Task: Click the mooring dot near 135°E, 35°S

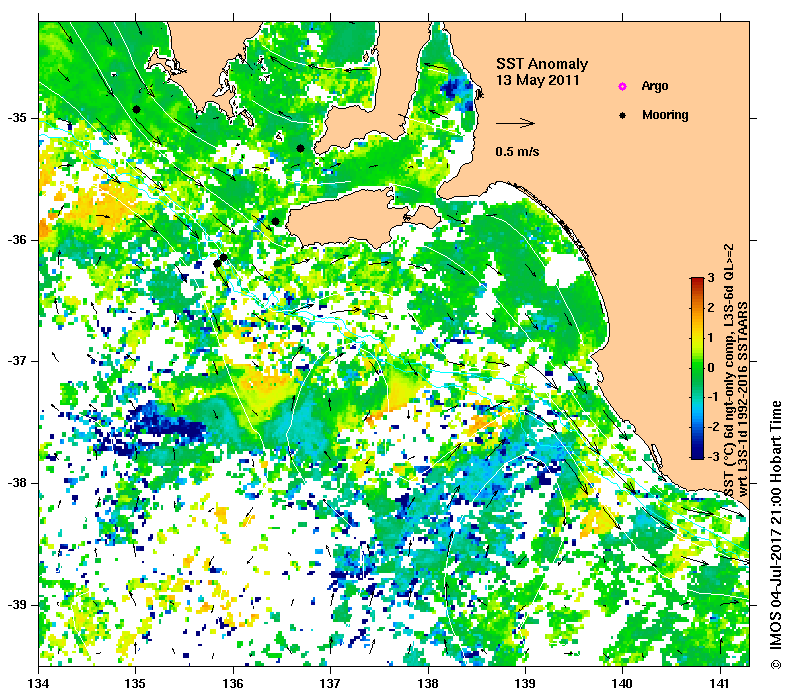Action: pos(136,109)
